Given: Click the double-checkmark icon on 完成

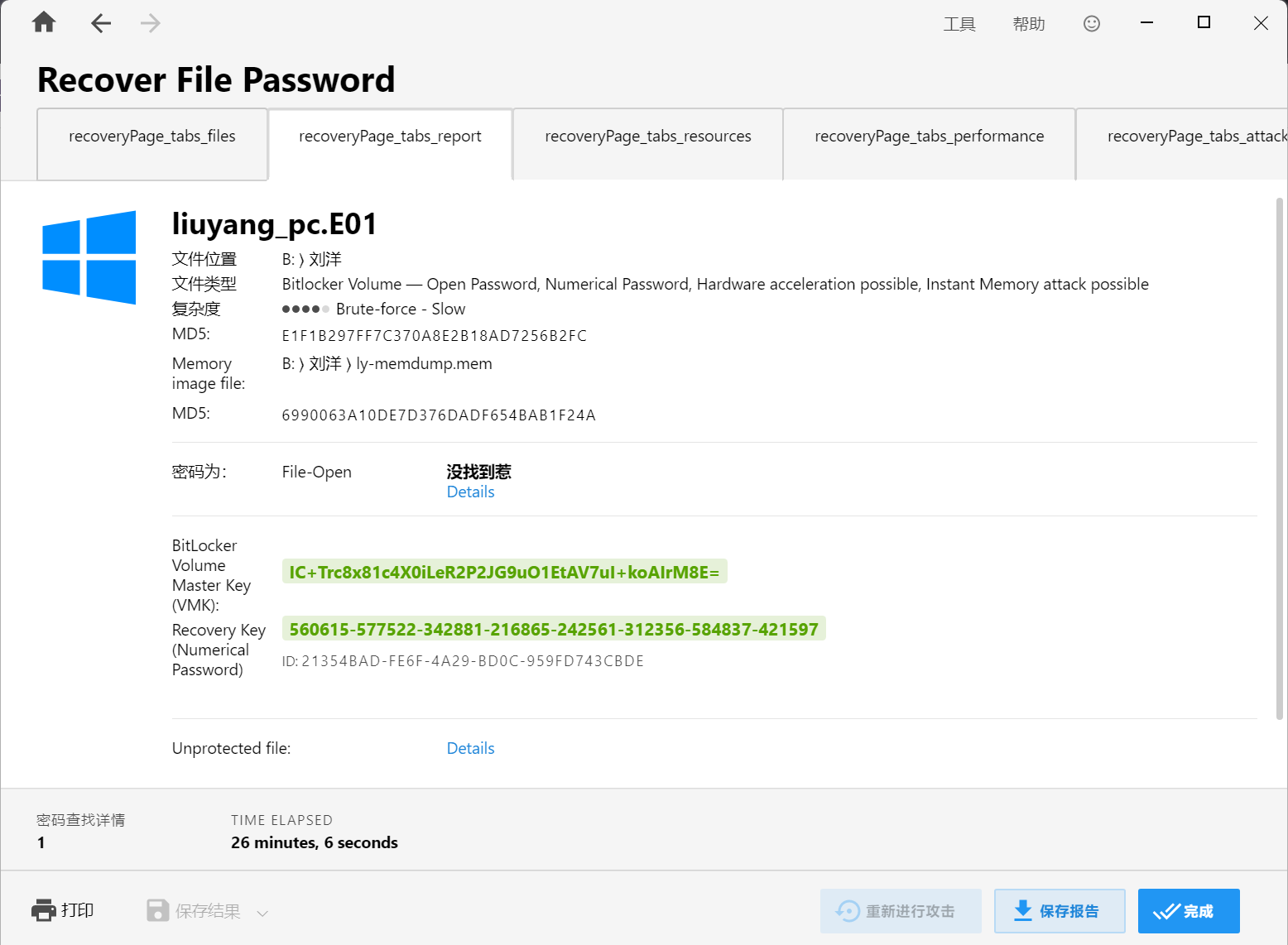Looking at the screenshot, I should point(1166,911).
